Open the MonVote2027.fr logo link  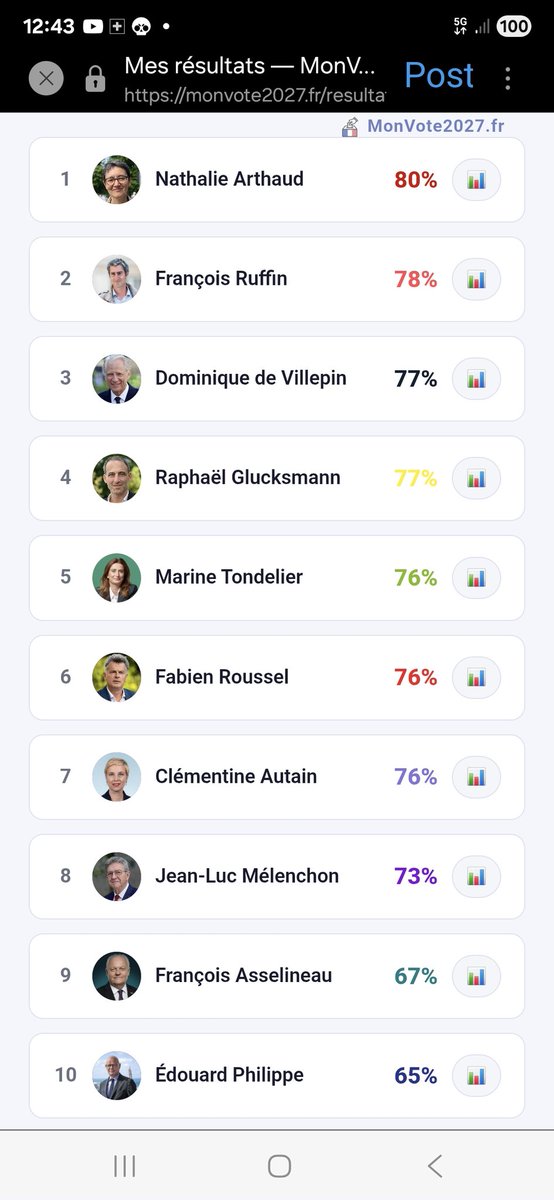tap(423, 126)
